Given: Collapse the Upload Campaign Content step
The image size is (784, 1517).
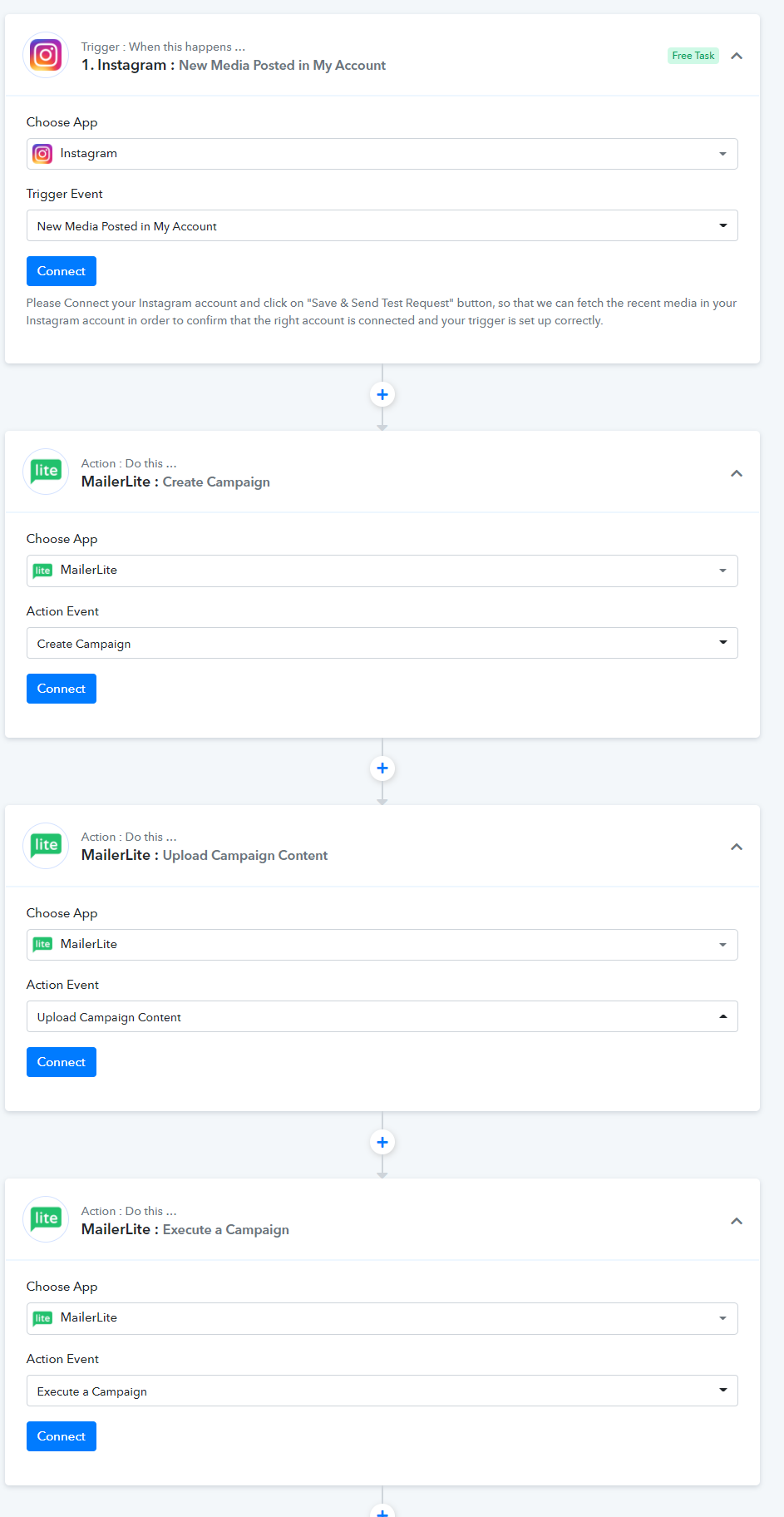Looking at the screenshot, I should tap(737, 847).
